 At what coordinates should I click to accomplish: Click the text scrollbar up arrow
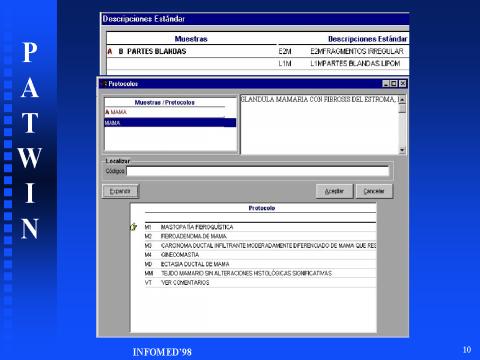click(402, 99)
